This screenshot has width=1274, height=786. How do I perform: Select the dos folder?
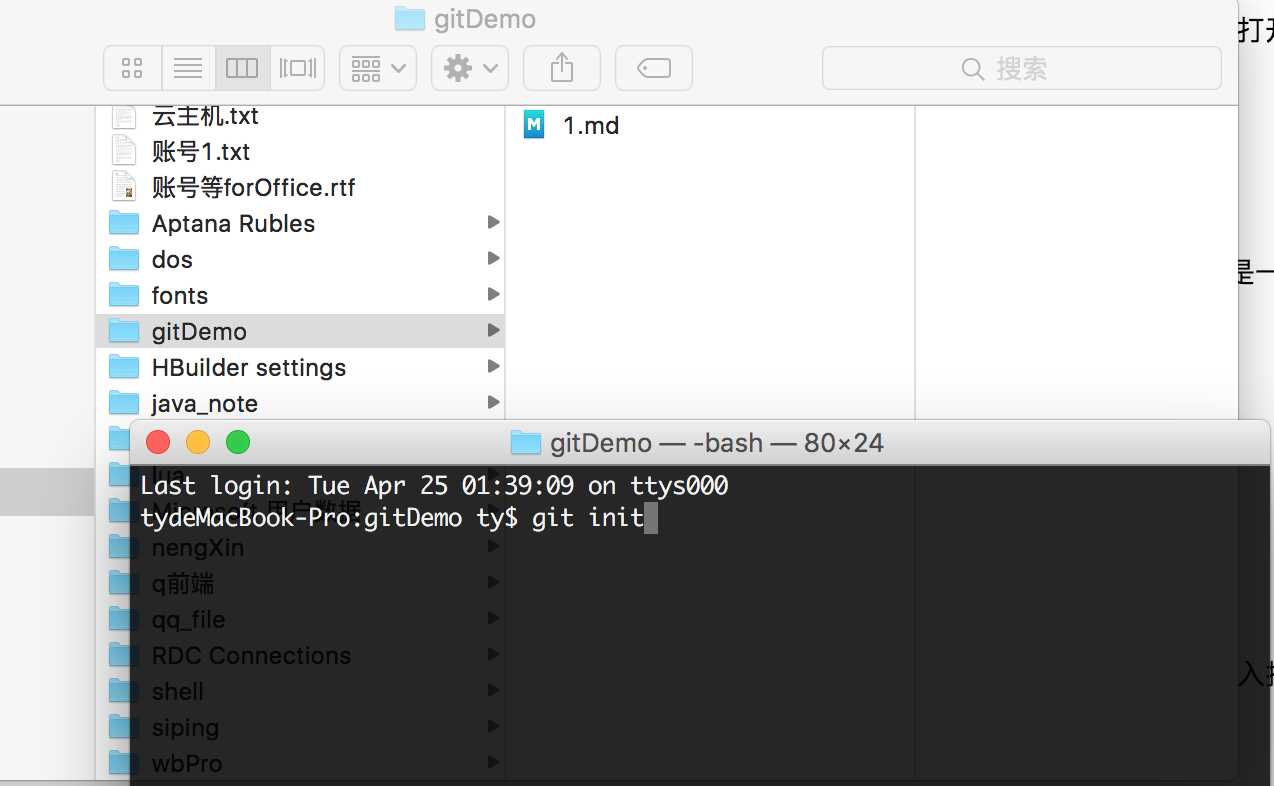(x=172, y=260)
